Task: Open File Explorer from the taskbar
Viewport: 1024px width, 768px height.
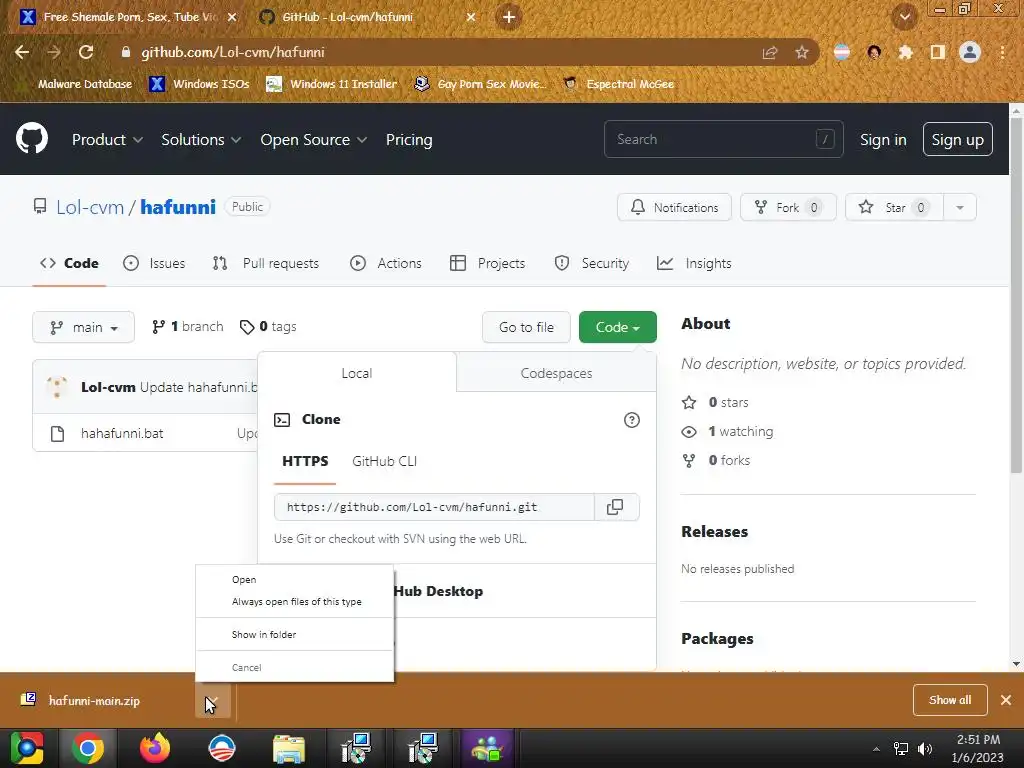Action: [289, 748]
